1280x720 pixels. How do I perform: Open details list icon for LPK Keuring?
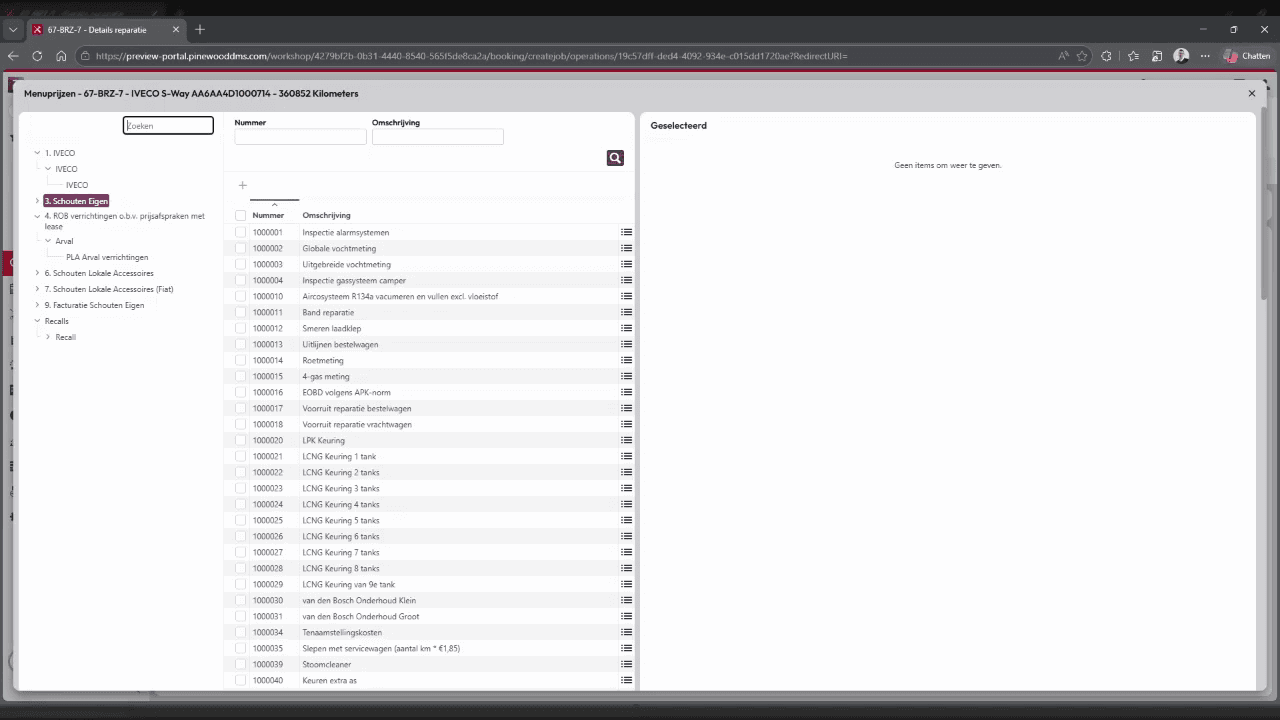coord(626,440)
